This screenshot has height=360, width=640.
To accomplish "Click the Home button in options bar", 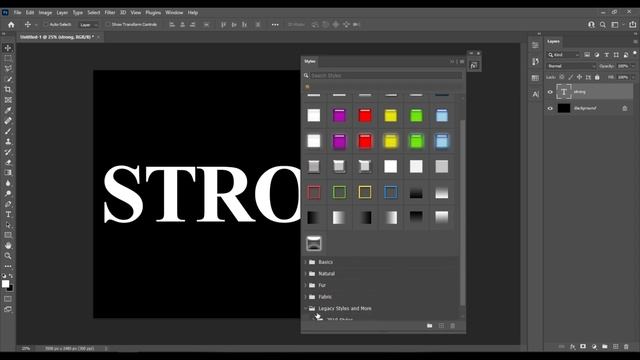I will pyautogui.click(x=11, y=25).
